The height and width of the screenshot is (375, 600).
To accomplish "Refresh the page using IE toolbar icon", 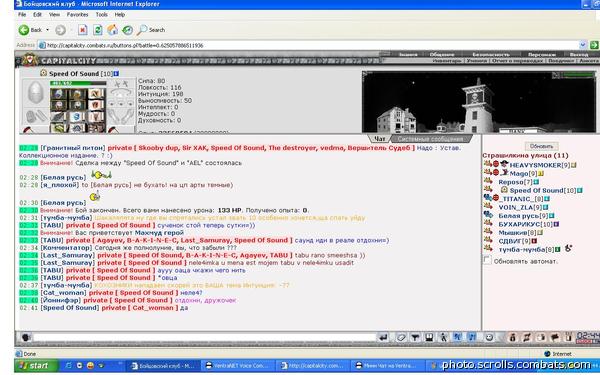I will tap(98, 30).
